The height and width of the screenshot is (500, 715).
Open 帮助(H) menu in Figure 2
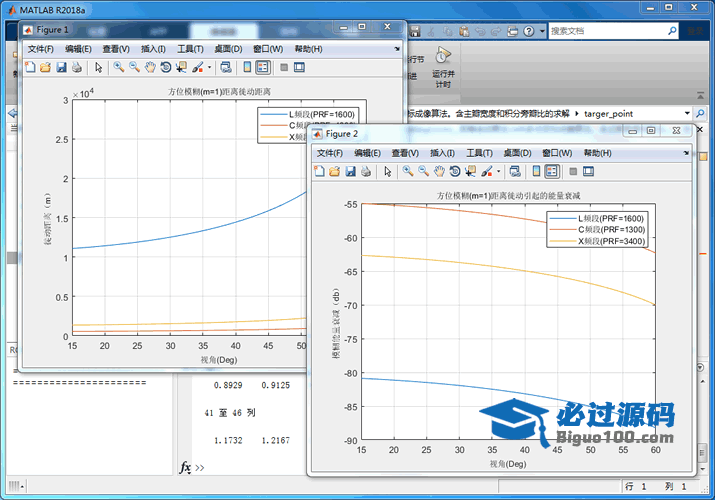coord(597,153)
